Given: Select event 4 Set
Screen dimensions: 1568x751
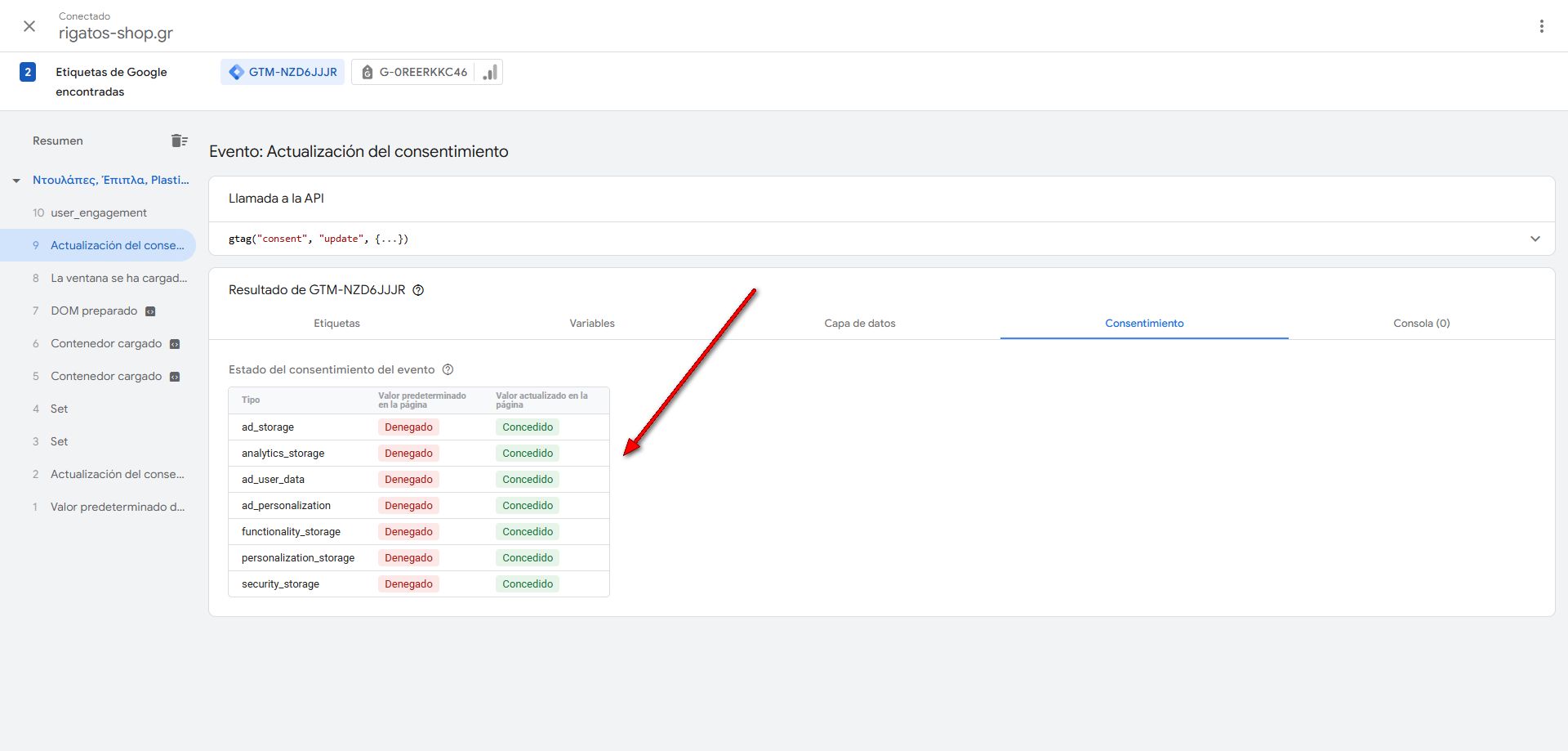Looking at the screenshot, I should point(98,409).
